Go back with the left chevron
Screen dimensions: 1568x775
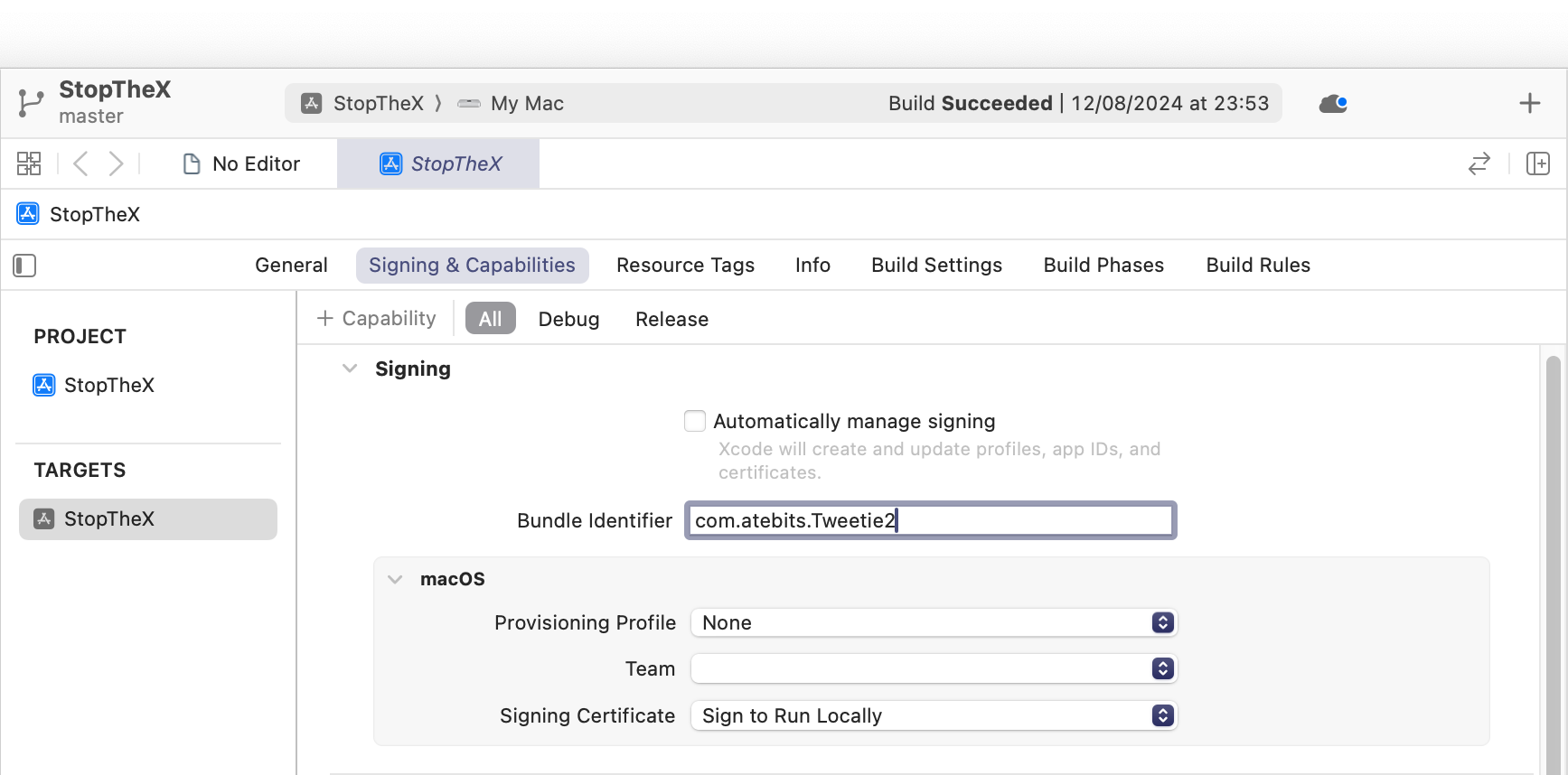pos(80,163)
